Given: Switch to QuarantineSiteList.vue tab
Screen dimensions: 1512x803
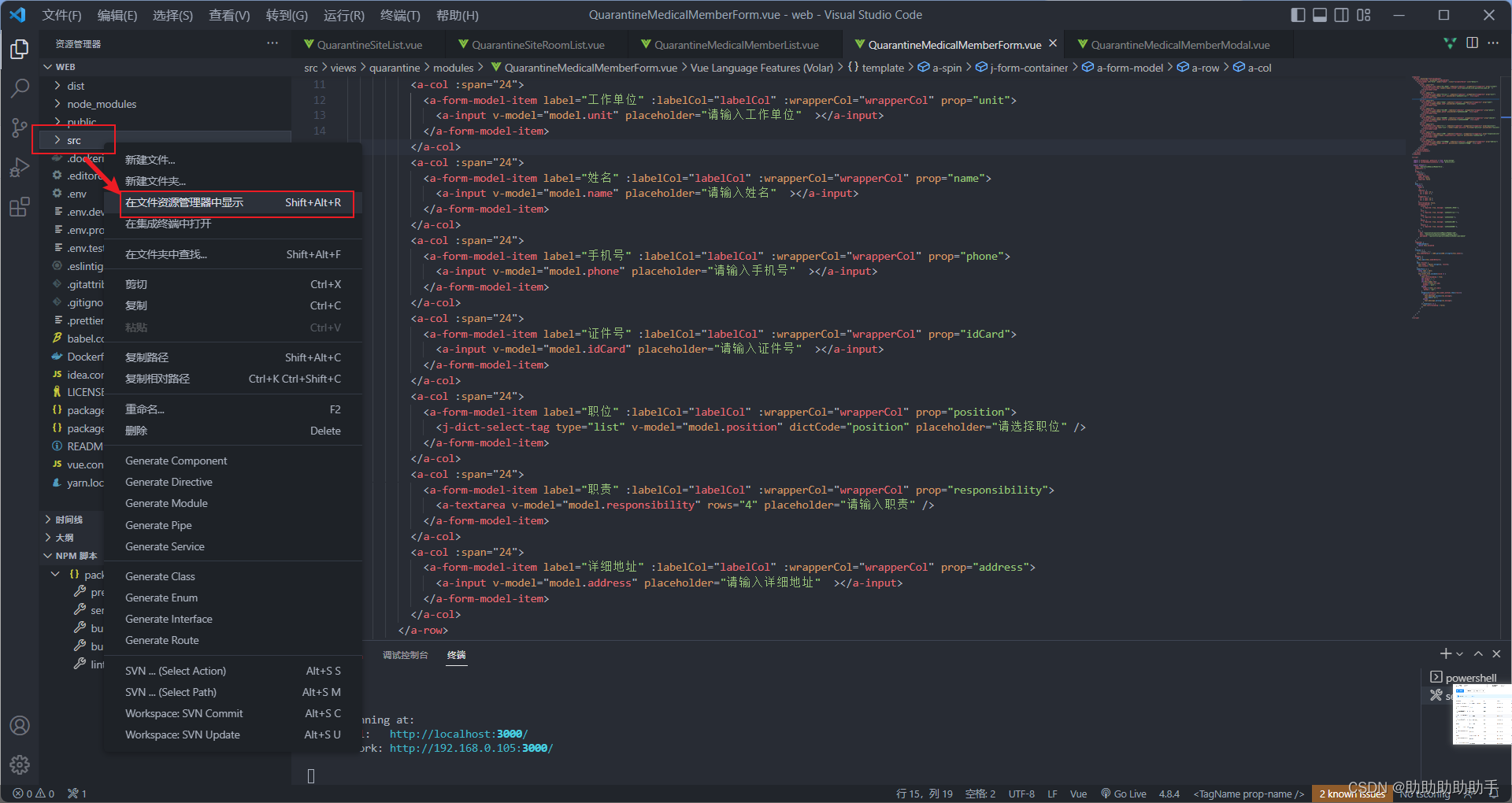Looking at the screenshot, I should point(369,45).
